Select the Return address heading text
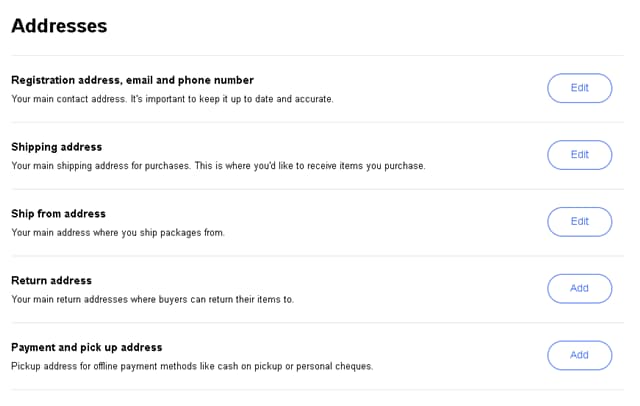 click(x=51, y=281)
